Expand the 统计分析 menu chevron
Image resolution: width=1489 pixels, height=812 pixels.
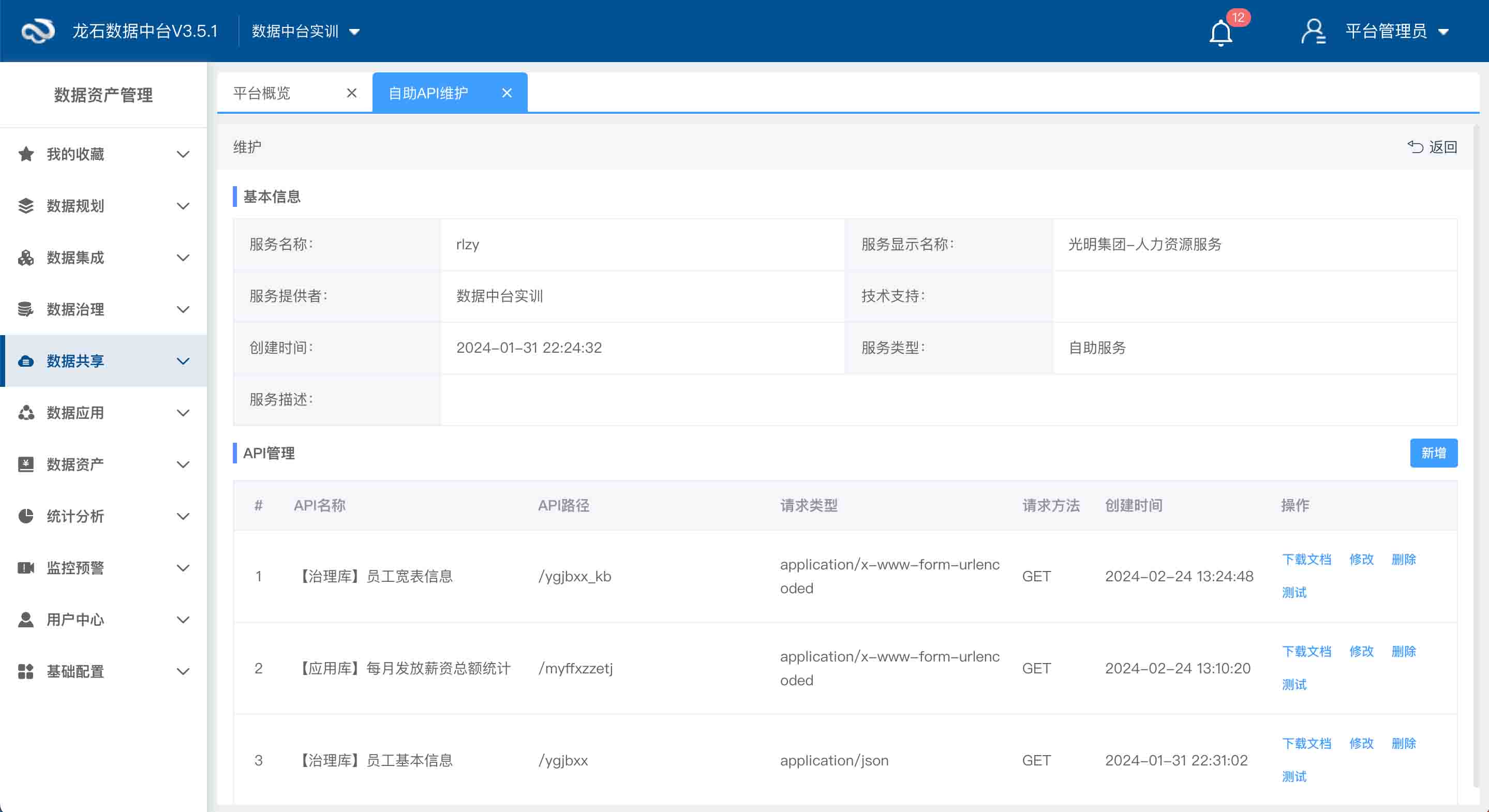[x=183, y=516]
